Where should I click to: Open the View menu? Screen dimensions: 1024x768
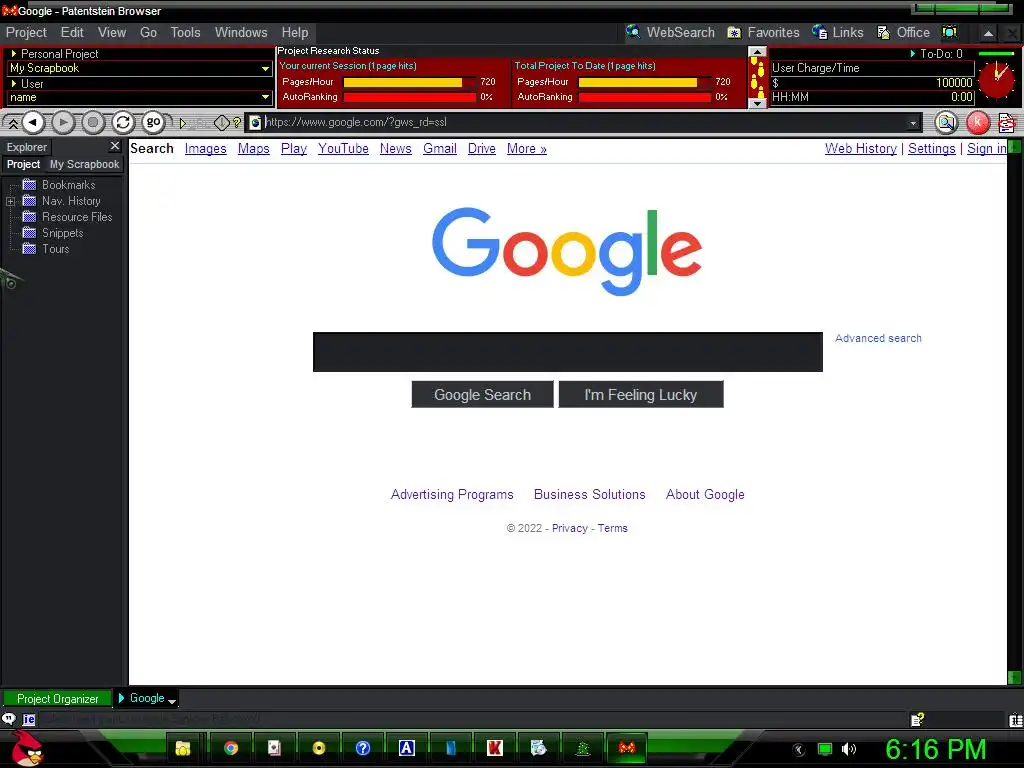point(112,32)
